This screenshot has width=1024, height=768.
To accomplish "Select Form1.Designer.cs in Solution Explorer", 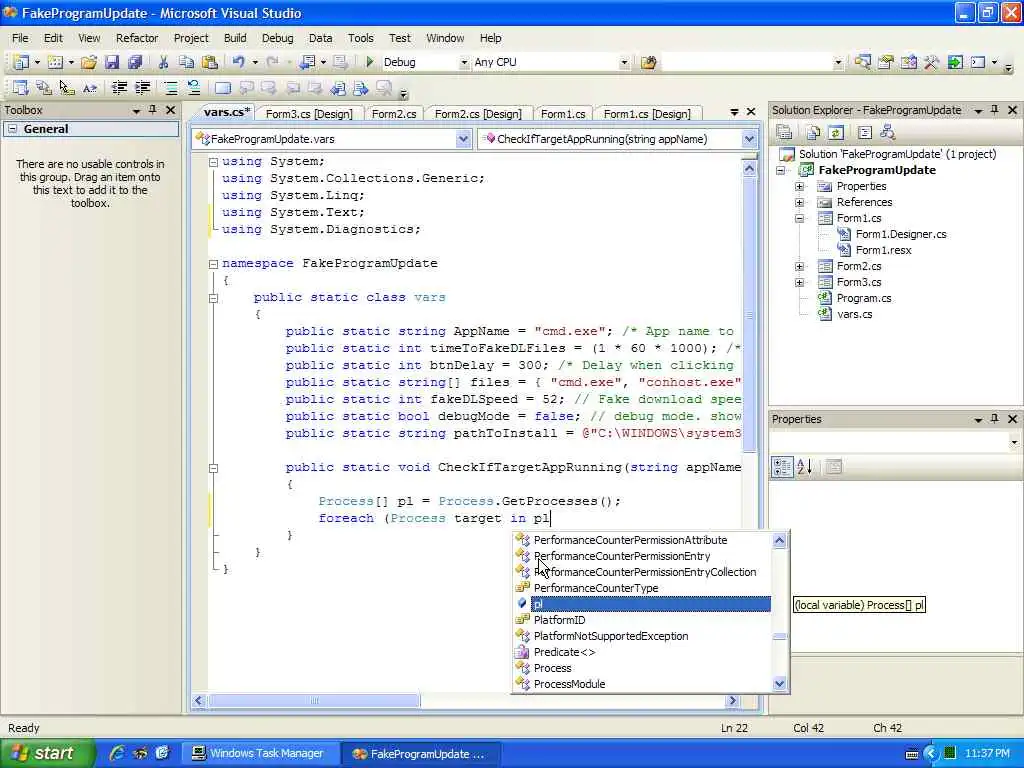I will click(x=901, y=234).
